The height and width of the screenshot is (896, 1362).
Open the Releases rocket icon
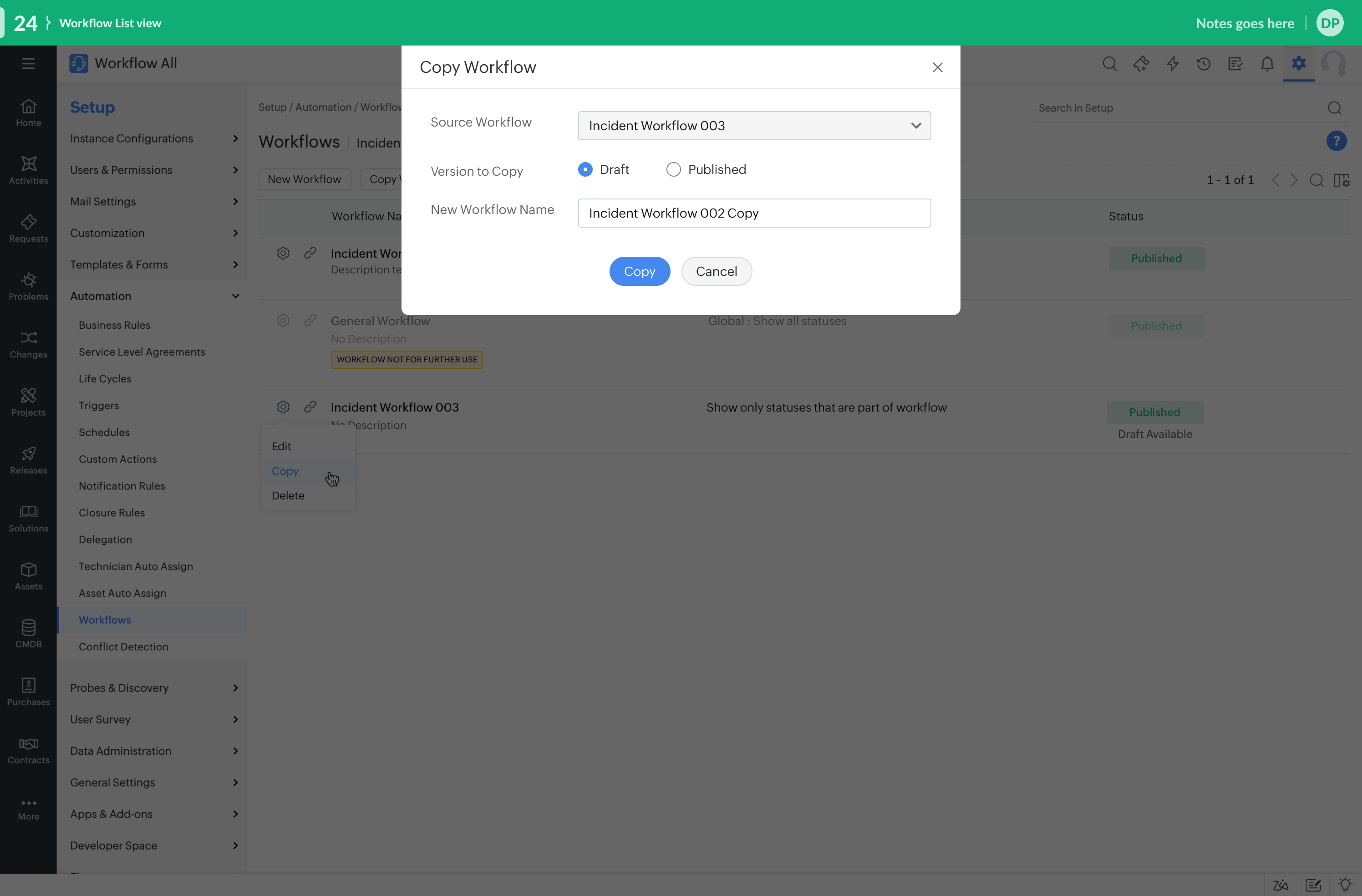click(x=28, y=460)
